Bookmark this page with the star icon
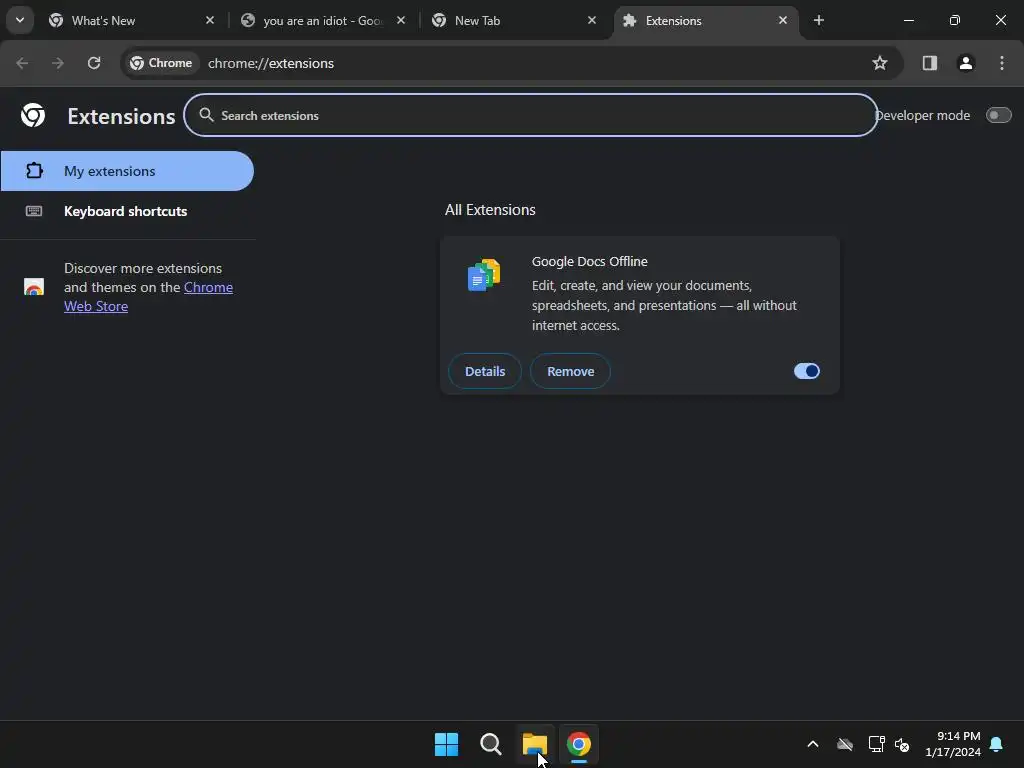Image resolution: width=1024 pixels, height=768 pixels. tap(880, 63)
